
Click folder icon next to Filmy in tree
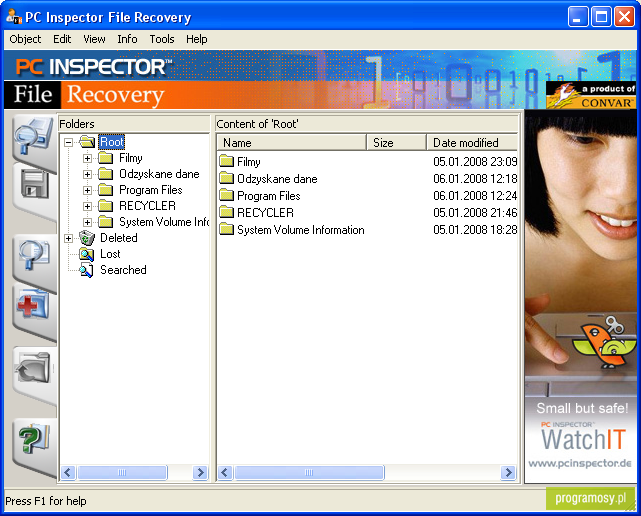[x=106, y=158]
